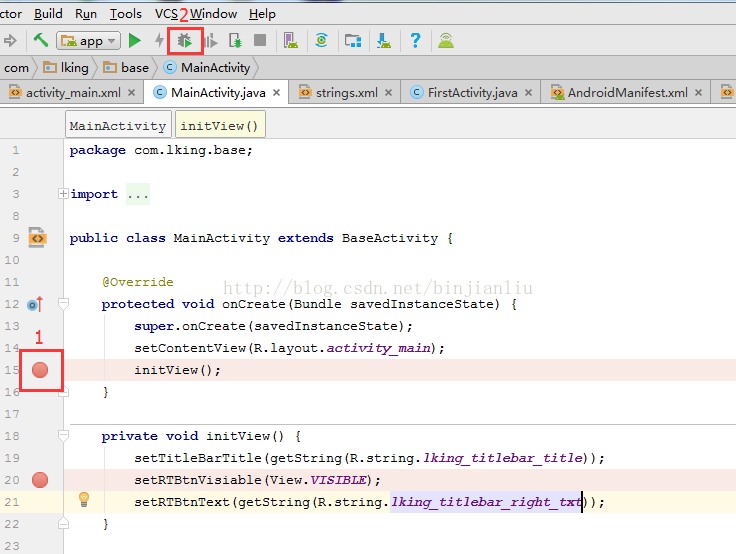736x554 pixels.
Task: Open related XML file gutter icon line 9
Action: click(x=37, y=238)
